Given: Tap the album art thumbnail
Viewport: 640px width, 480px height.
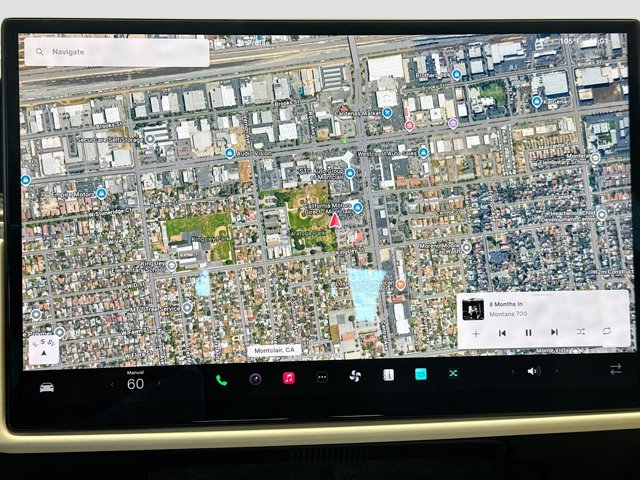Looking at the screenshot, I should point(473,309).
